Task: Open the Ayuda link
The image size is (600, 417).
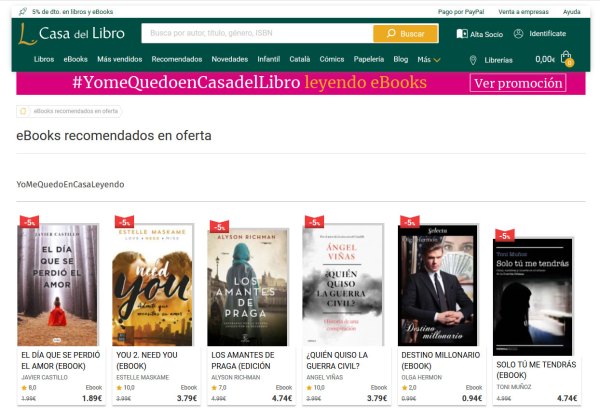Action: 571,12
